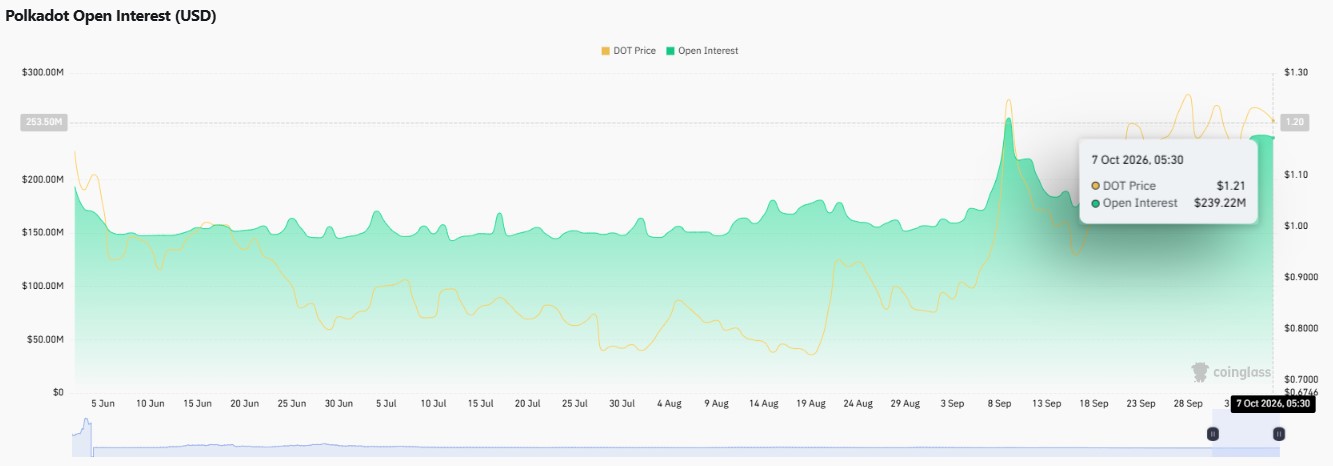This screenshot has width=1333, height=466.
Task: Click the highlighted range slider selection window
Action: [x=1245, y=434]
